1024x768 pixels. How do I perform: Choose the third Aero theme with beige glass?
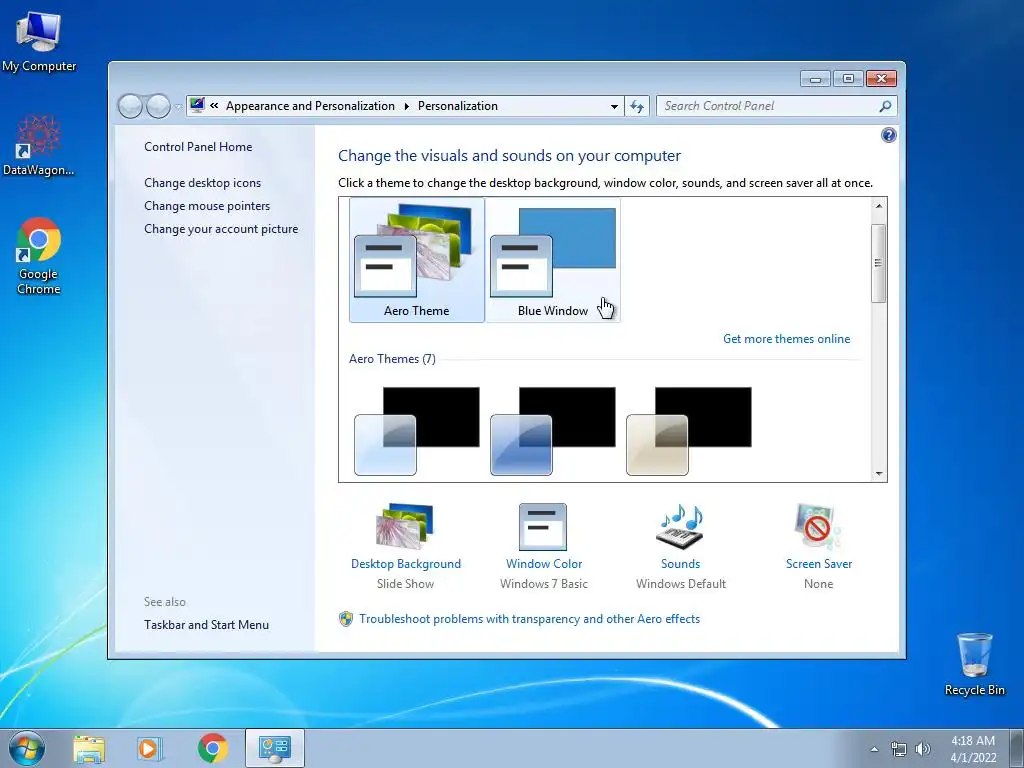click(688, 431)
